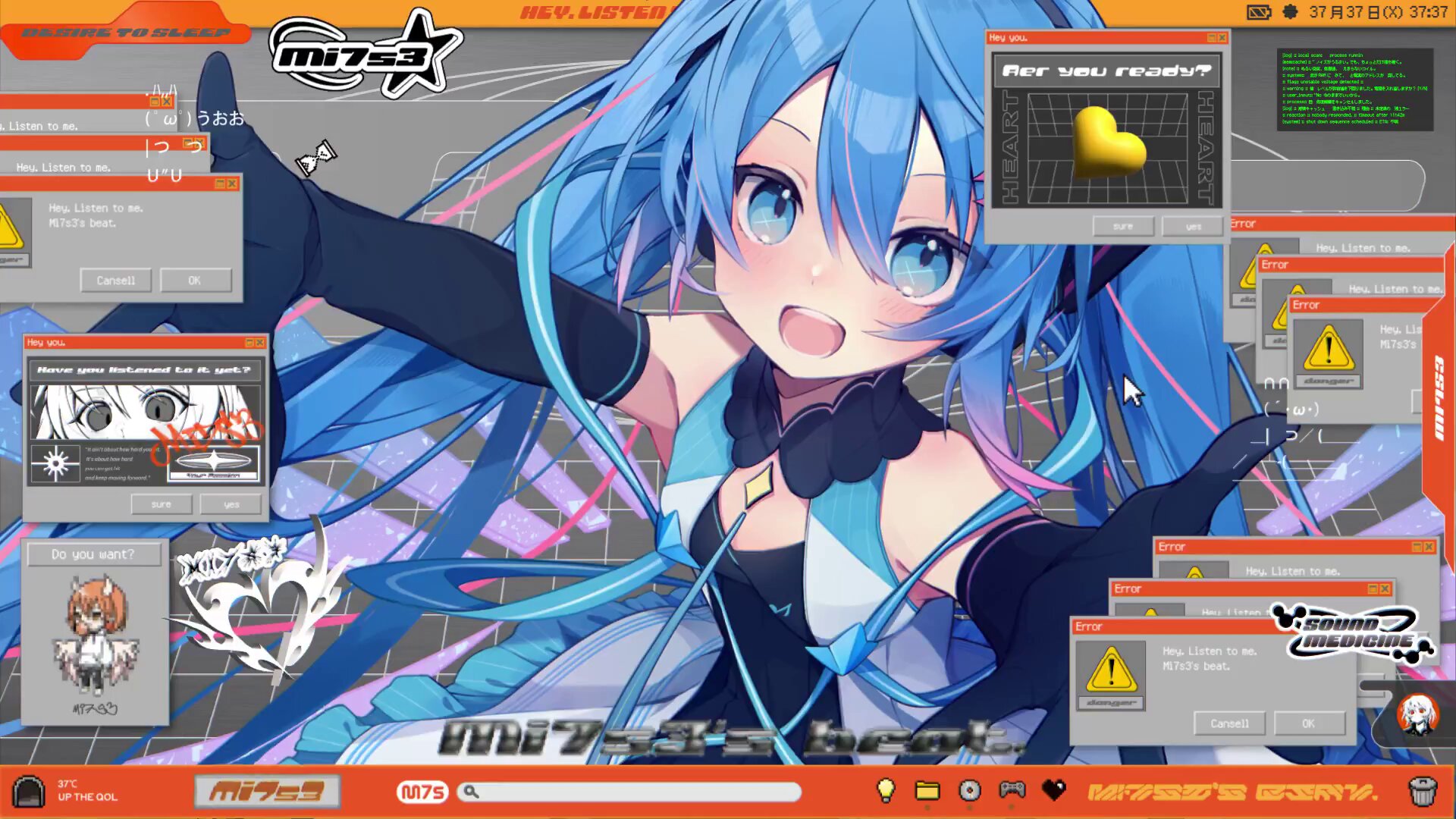Open the yellow folder icon in taskbar
The width and height of the screenshot is (1456, 819).
point(927,791)
